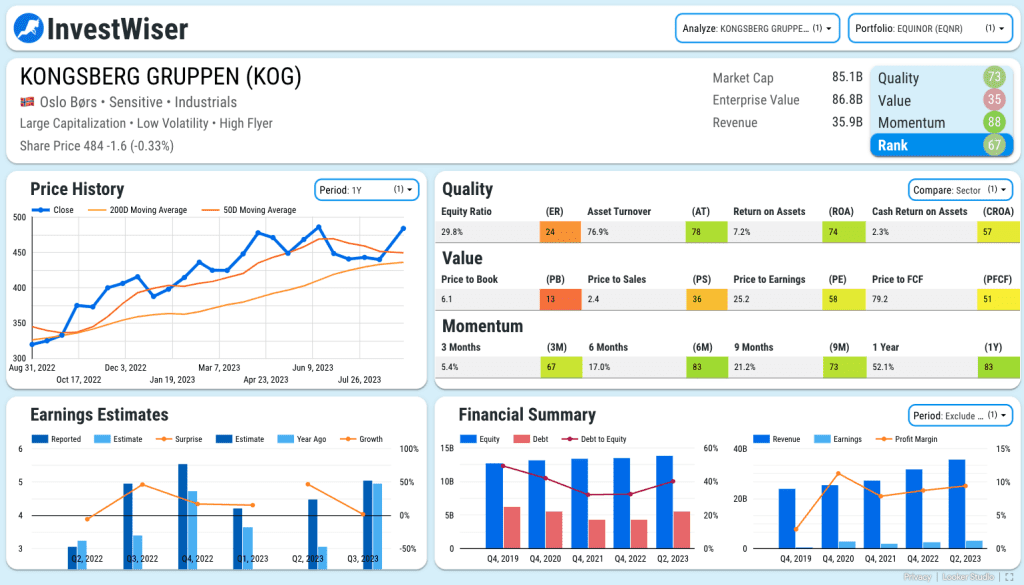This screenshot has width=1024, height=585.
Task: Select the highlighted Rank row
Action: (942, 145)
